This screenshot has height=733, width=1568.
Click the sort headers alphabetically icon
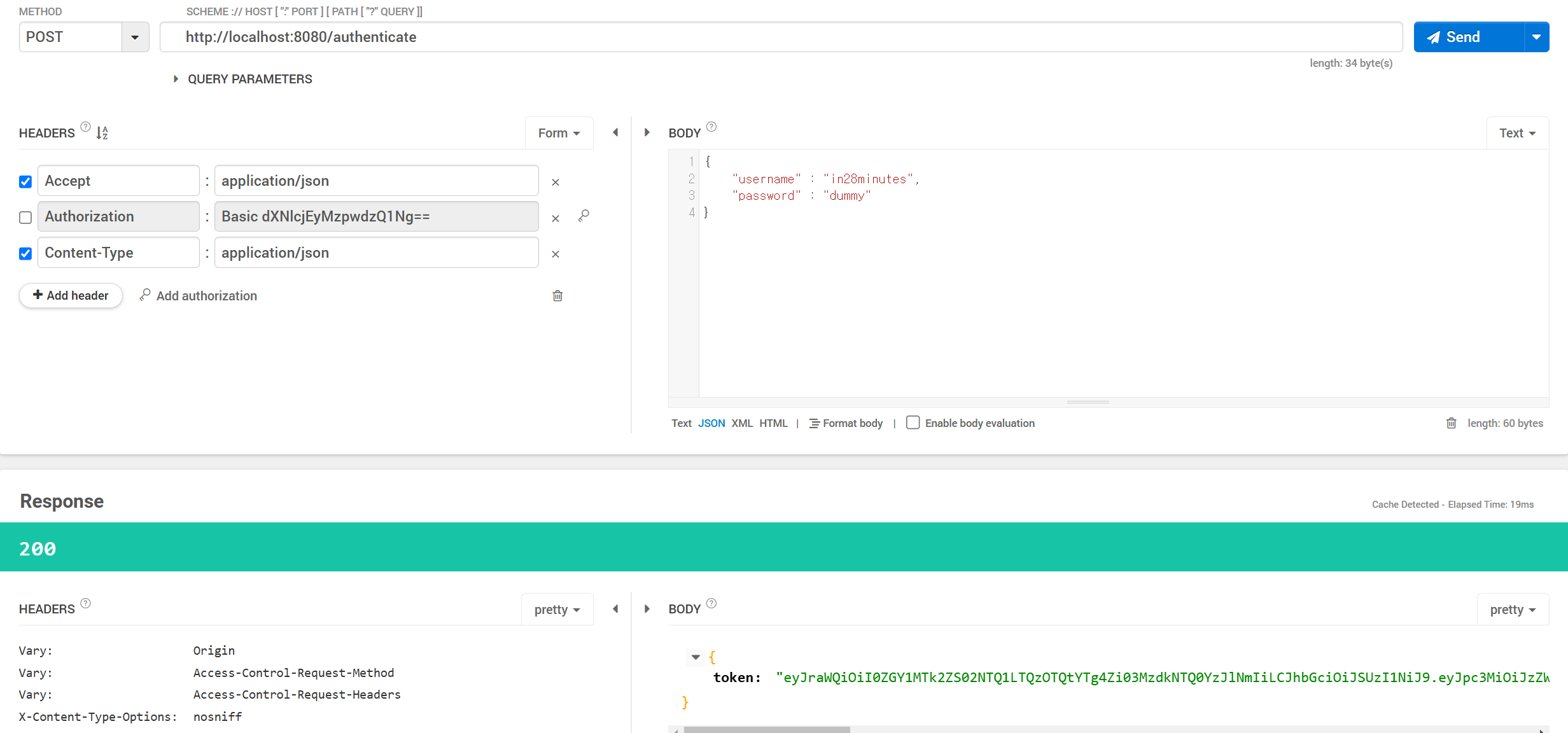[x=102, y=133]
